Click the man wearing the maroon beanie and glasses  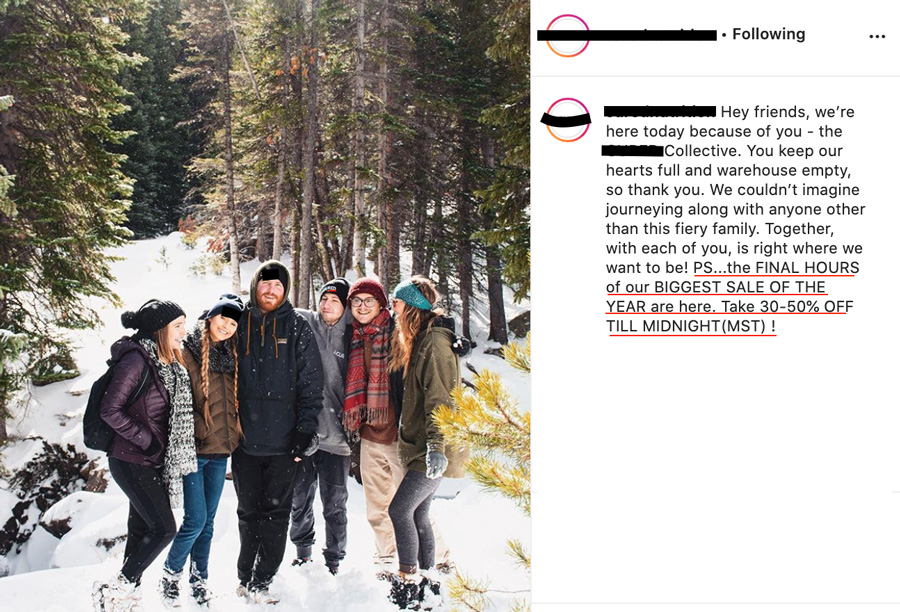pyautogui.click(x=370, y=413)
